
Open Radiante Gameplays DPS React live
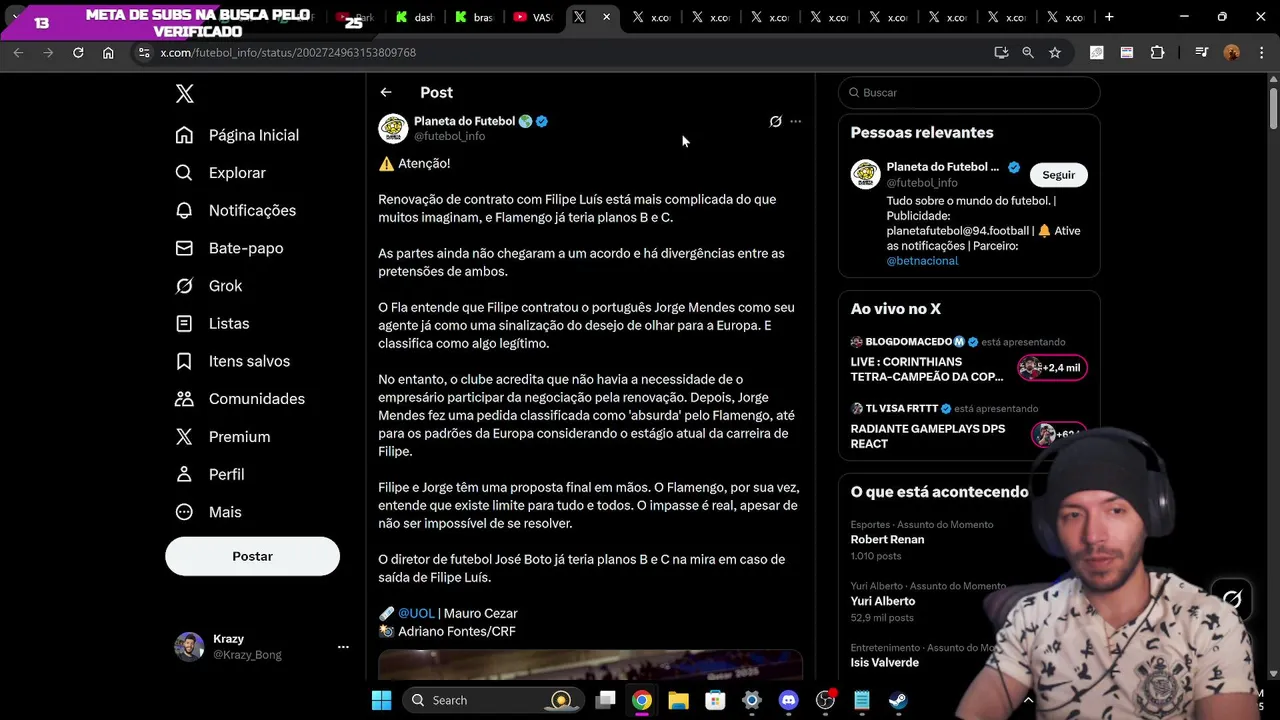point(928,436)
